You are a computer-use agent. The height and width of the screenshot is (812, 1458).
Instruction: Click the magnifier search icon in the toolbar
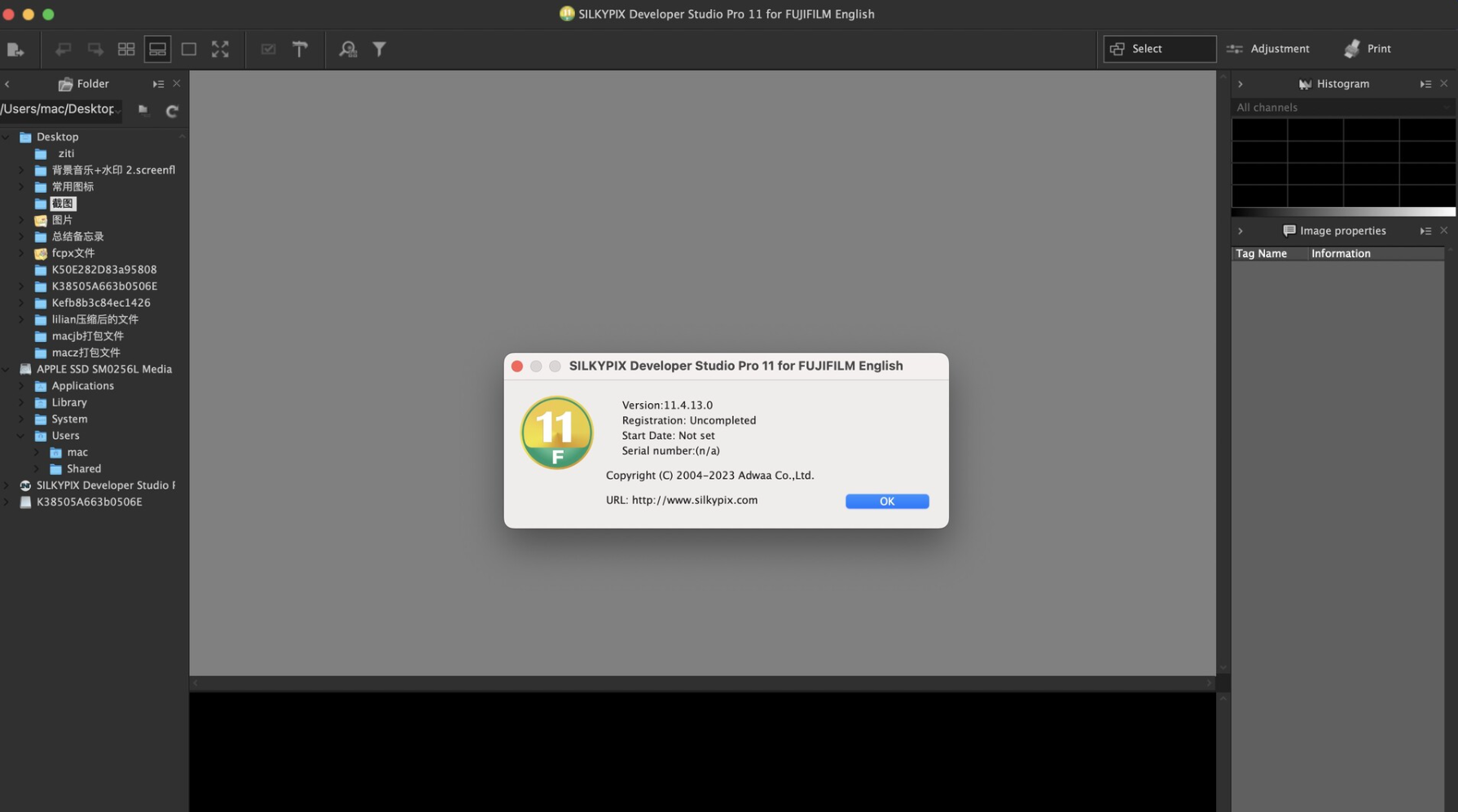(348, 49)
